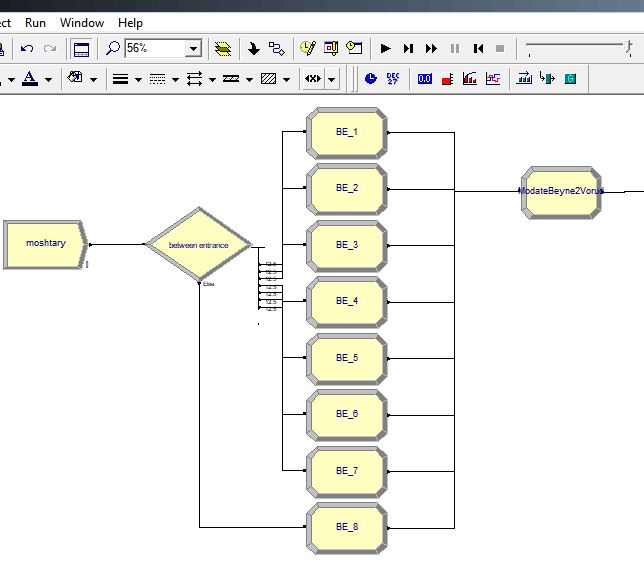Click the arrow style icon
The width and height of the screenshot is (644, 566).
[x=194, y=78]
